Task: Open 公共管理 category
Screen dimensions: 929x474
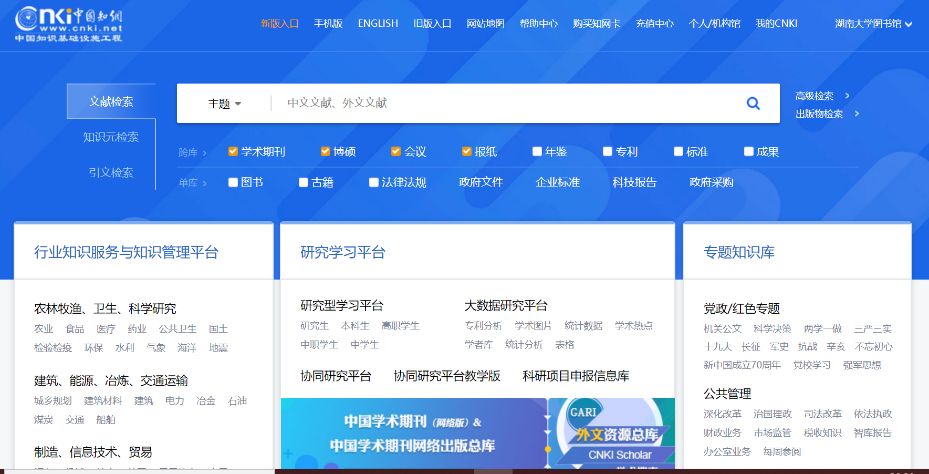Action: tap(727, 394)
